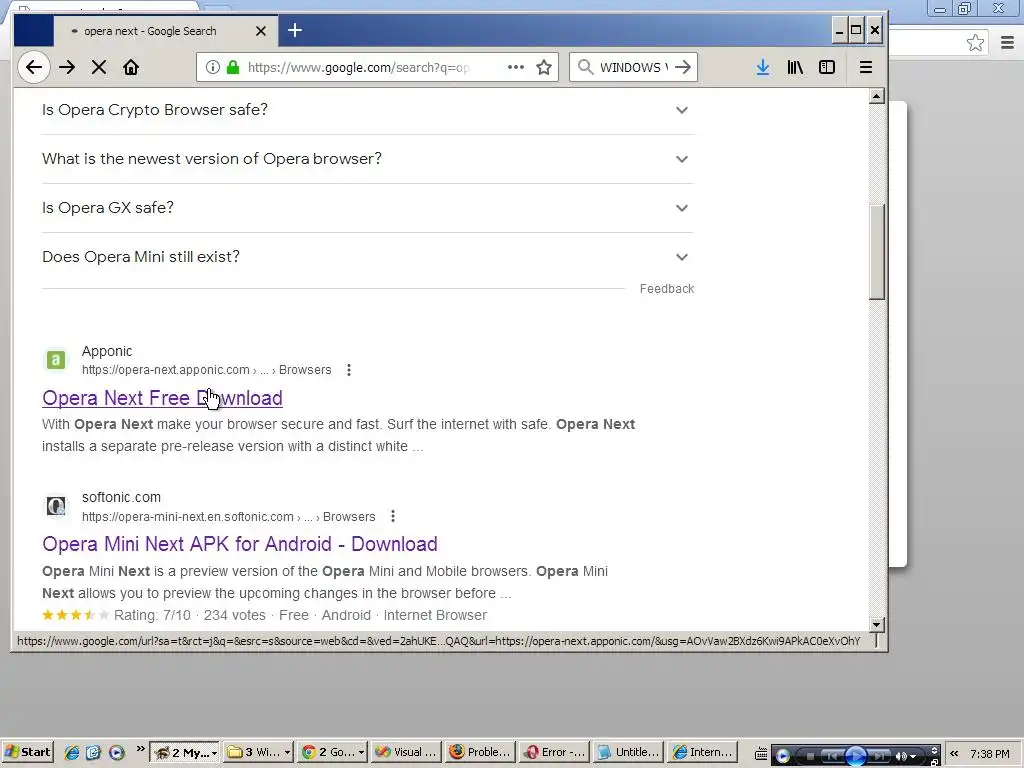The image size is (1024, 768).
Task: Click the forward navigation arrow
Action: click(67, 67)
